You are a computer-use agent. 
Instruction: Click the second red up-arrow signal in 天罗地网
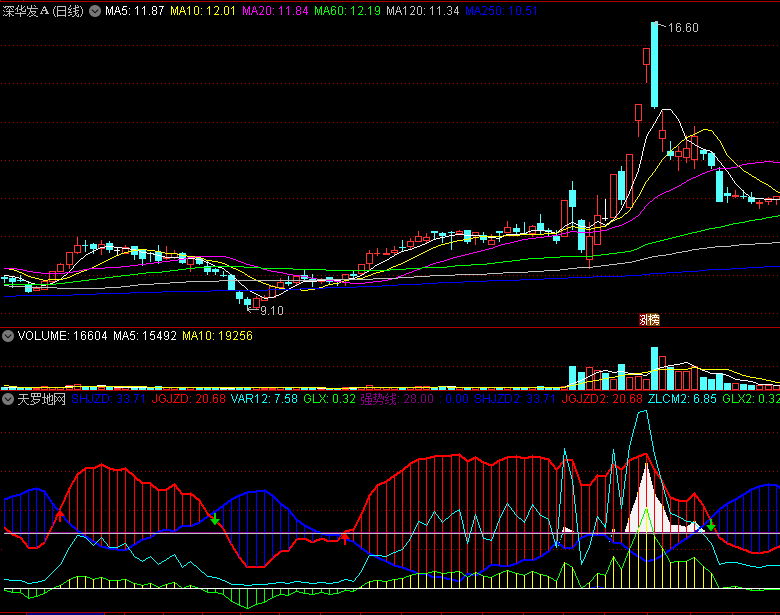coord(345,538)
